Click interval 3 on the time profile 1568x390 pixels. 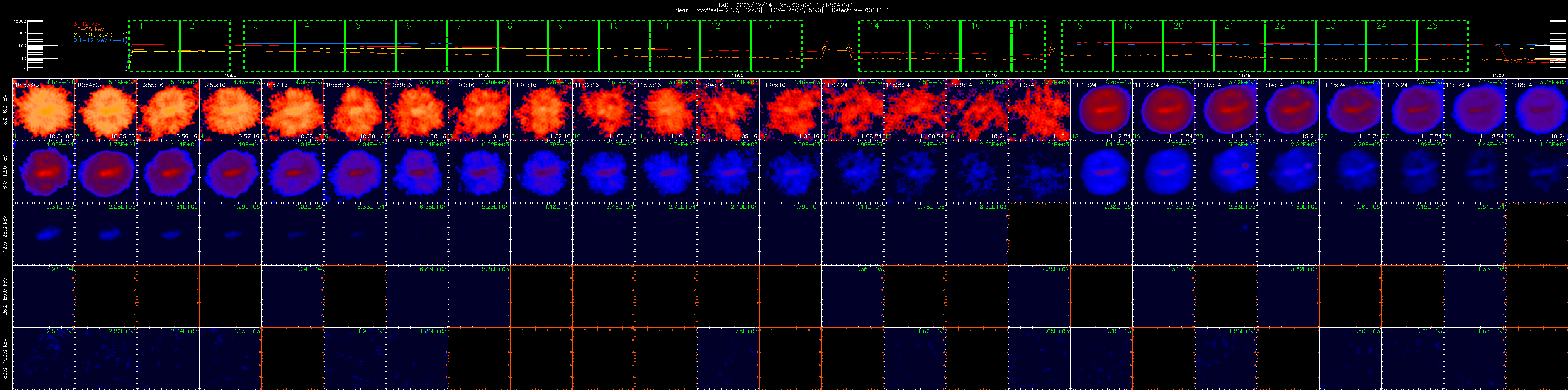coord(269,46)
